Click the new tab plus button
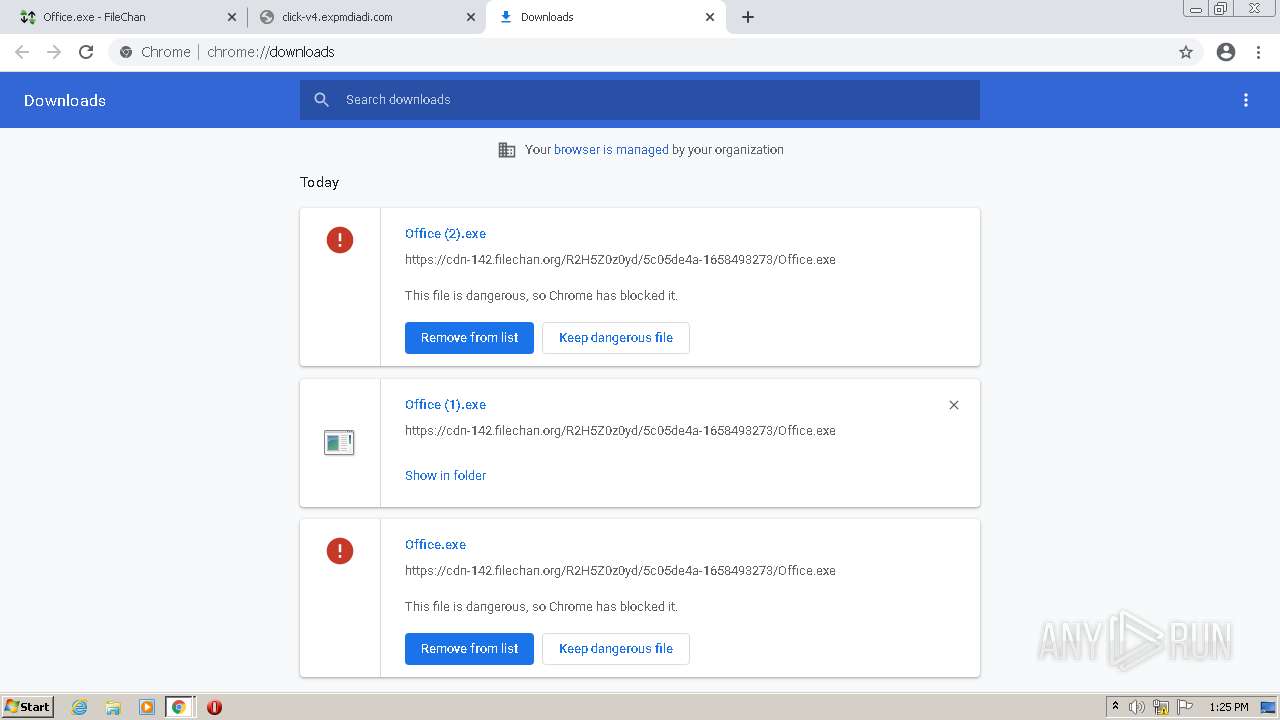Screen dimensions: 1280x720 [x=748, y=17]
